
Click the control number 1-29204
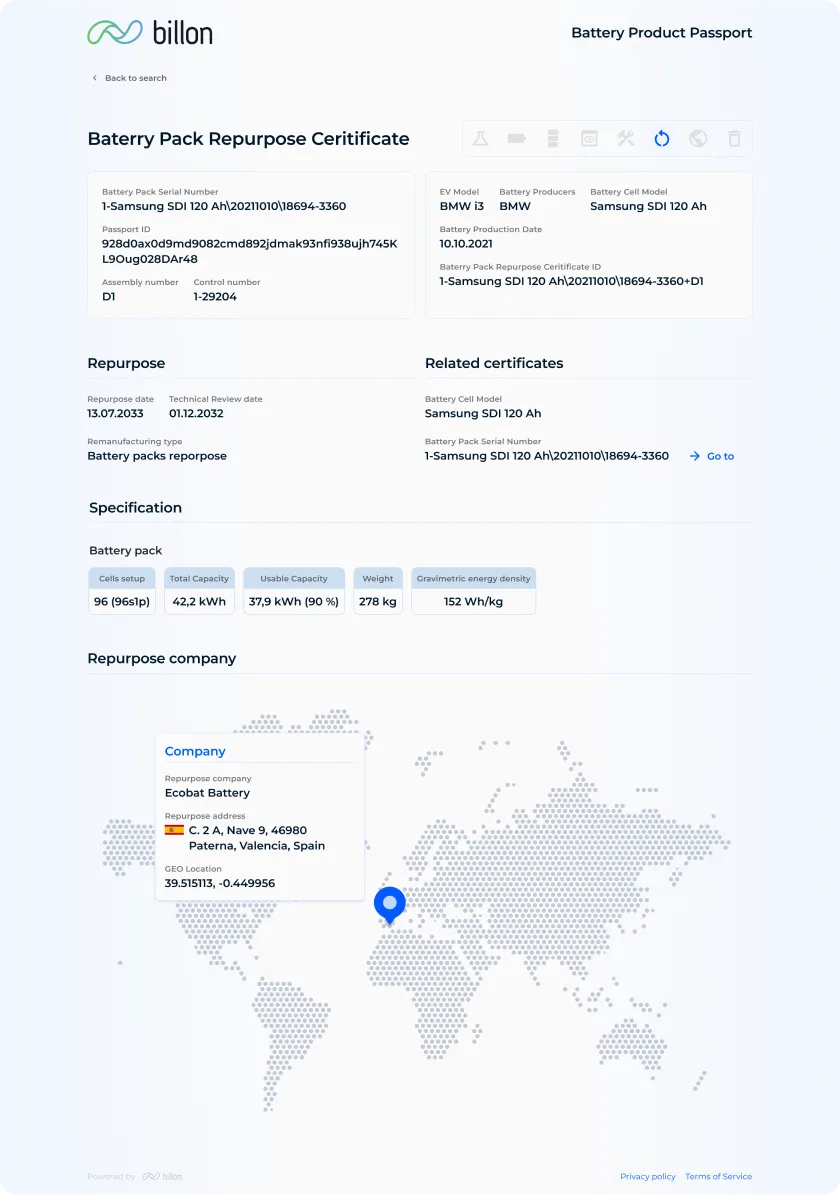215,296
